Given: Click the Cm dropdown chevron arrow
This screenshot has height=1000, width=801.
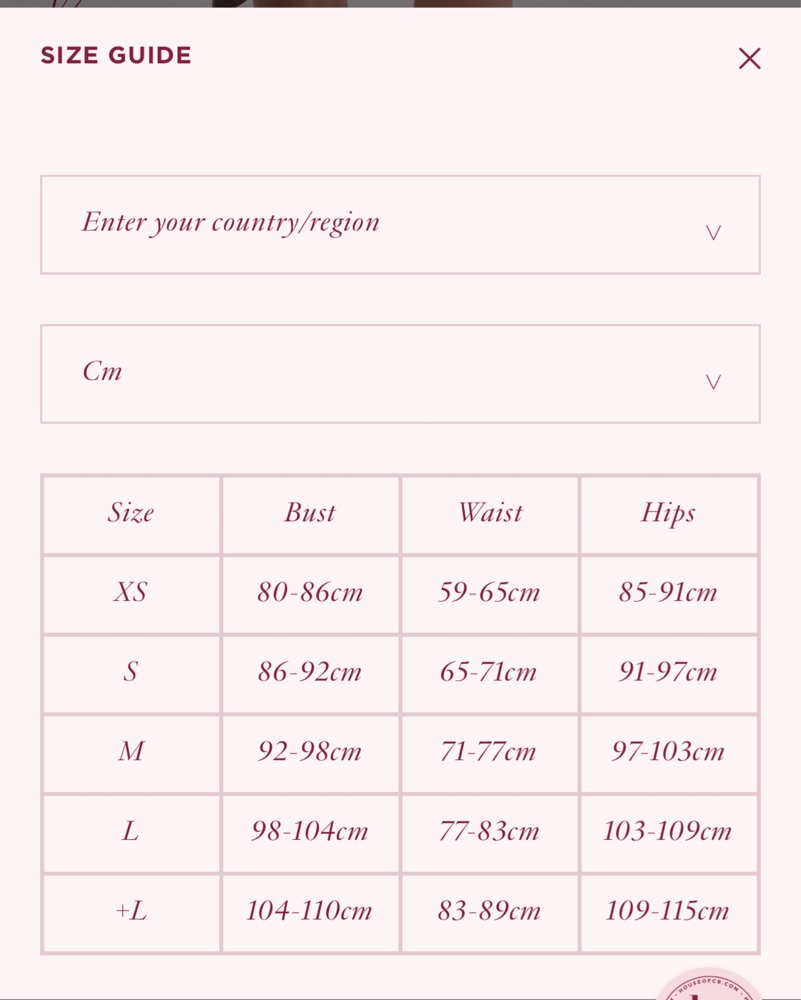Looking at the screenshot, I should [x=713, y=381].
